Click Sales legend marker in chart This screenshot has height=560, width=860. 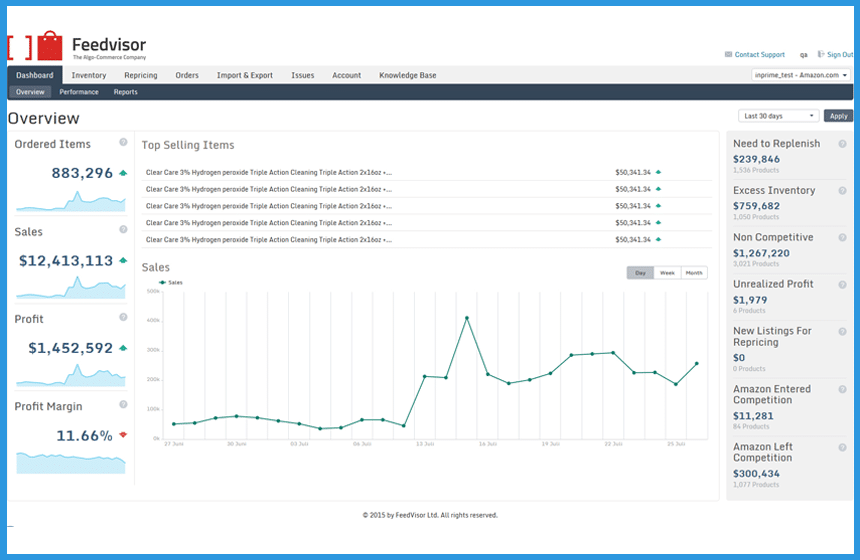click(162, 282)
